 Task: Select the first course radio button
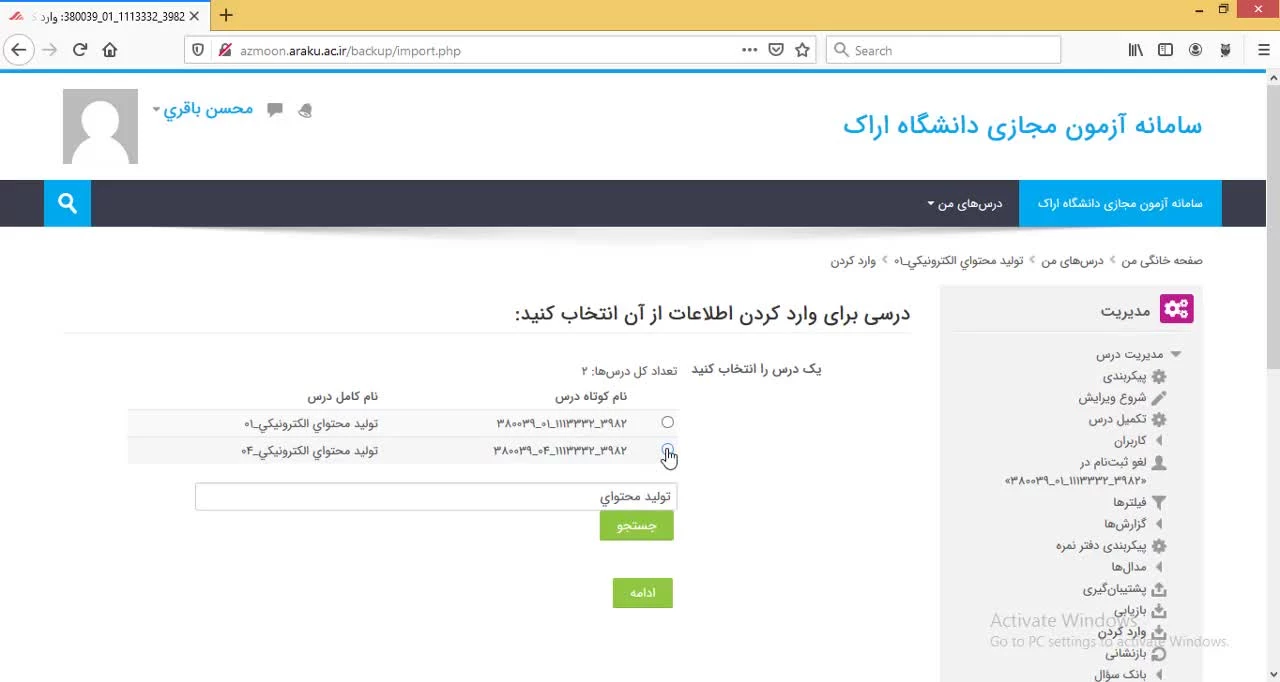coord(667,422)
